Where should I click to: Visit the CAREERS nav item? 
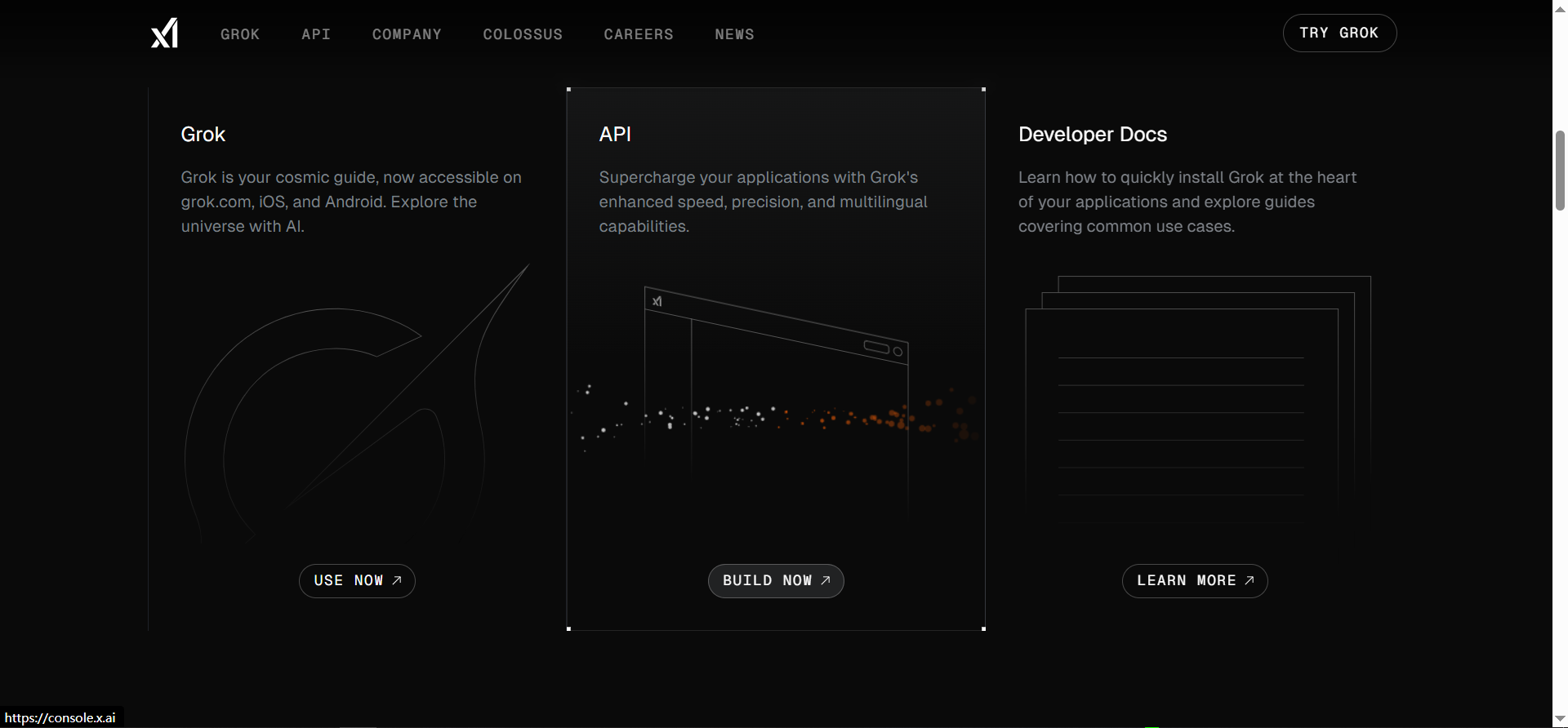coord(639,34)
